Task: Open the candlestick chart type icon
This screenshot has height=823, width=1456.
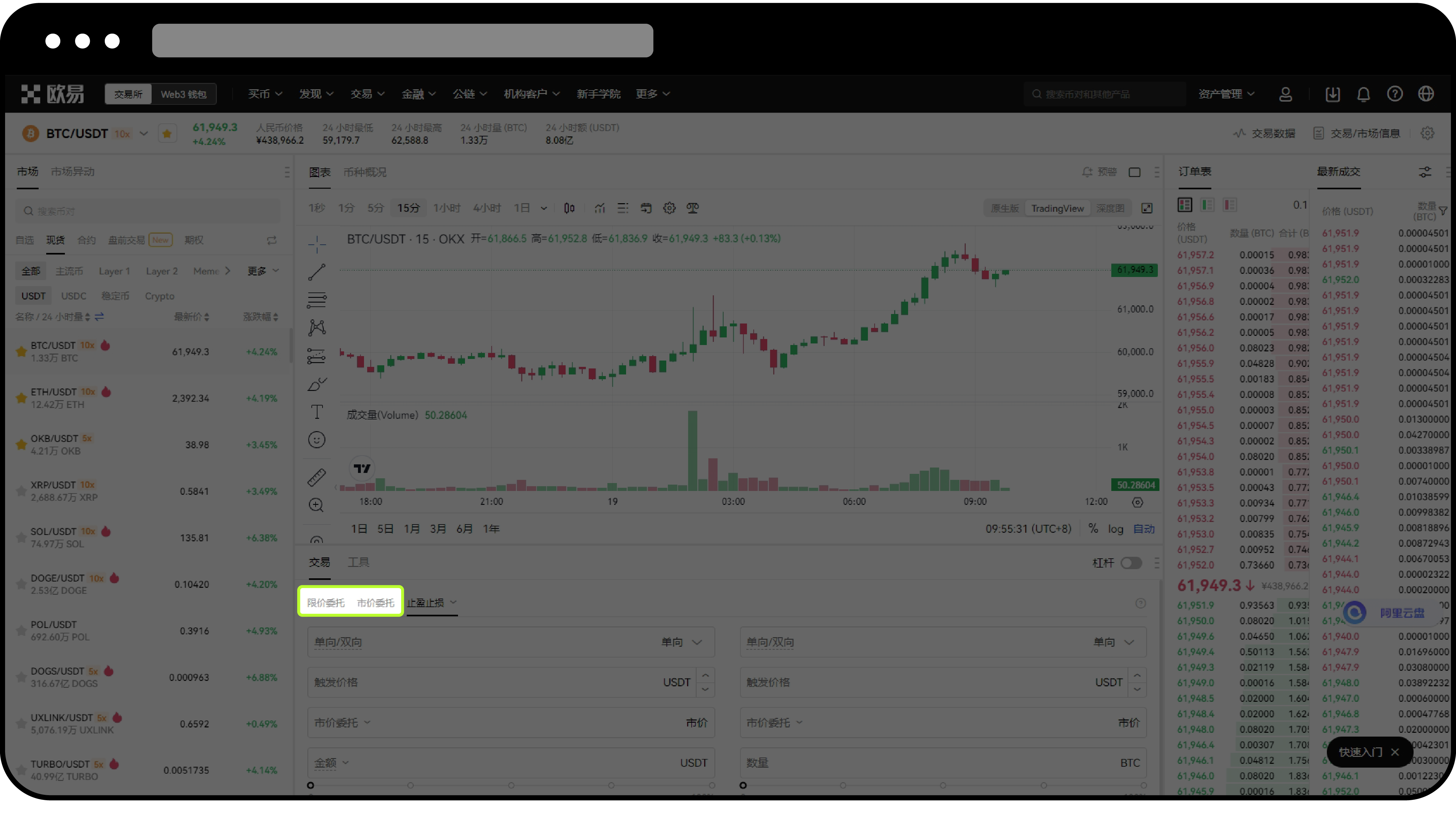Action: pyautogui.click(x=569, y=209)
